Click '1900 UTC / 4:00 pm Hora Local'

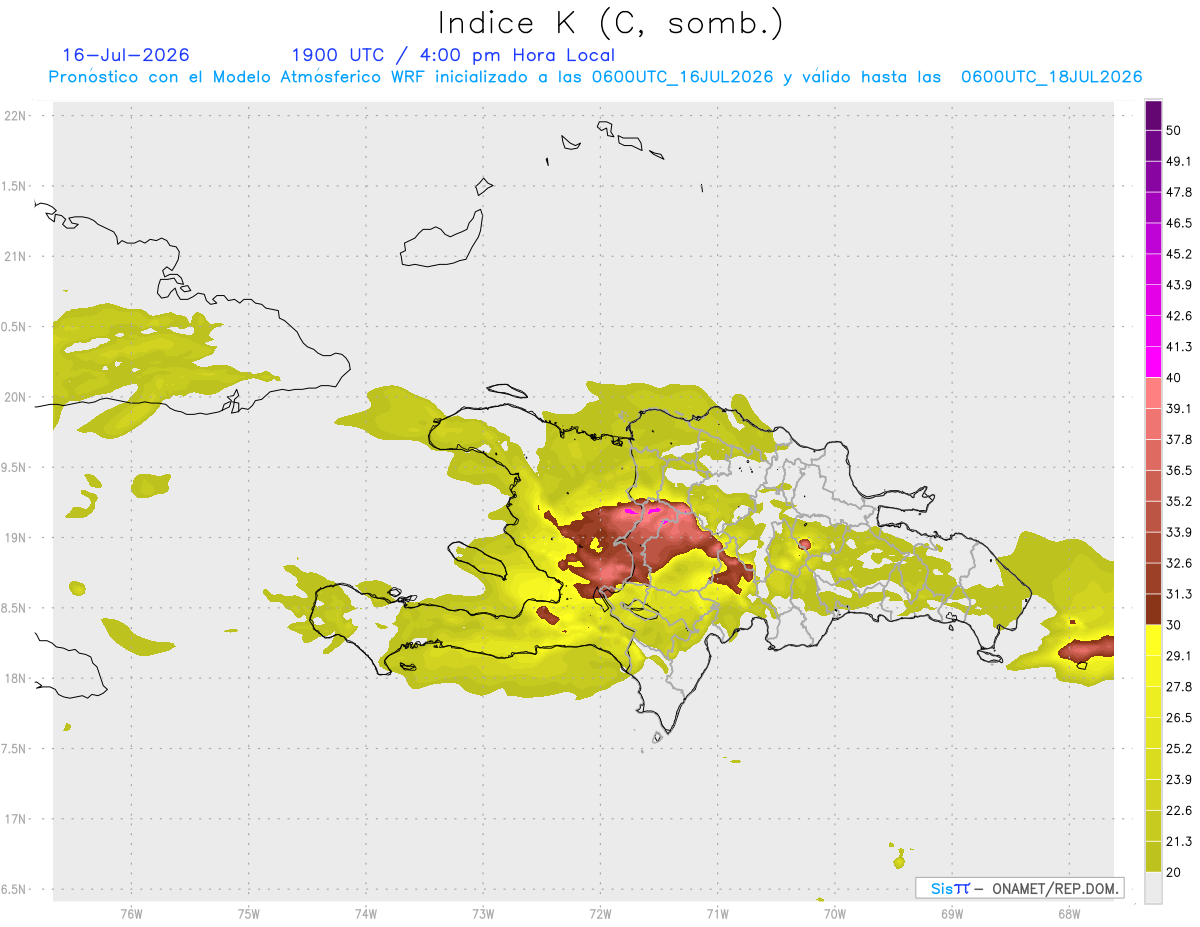click(x=453, y=55)
